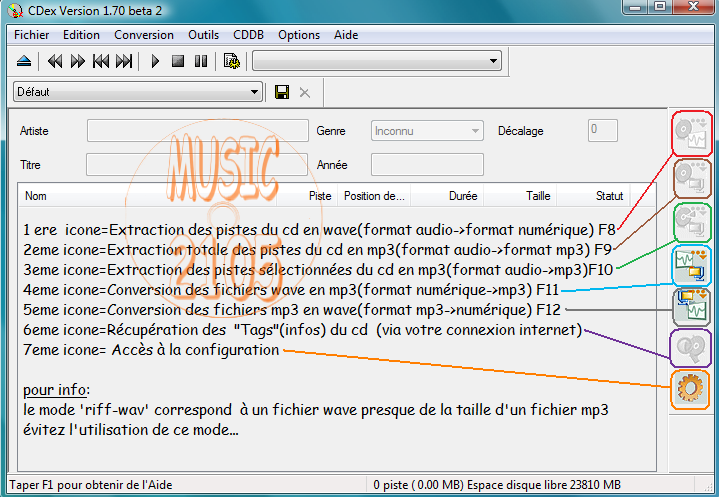Close the CDex window

[x=693, y=7]
